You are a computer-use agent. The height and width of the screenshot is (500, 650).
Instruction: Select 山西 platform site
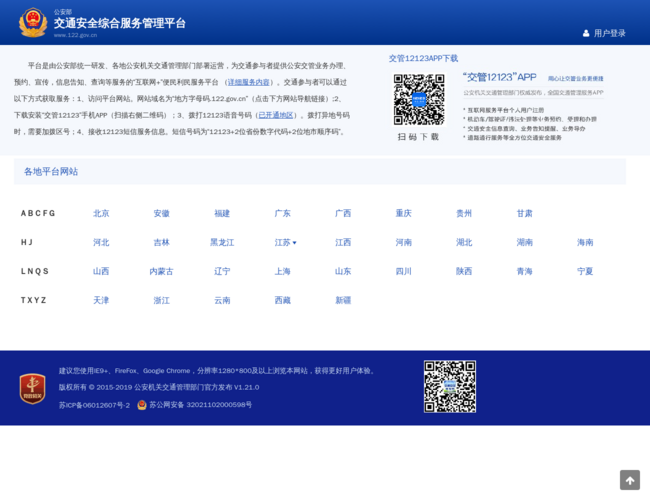click(101, 271)
